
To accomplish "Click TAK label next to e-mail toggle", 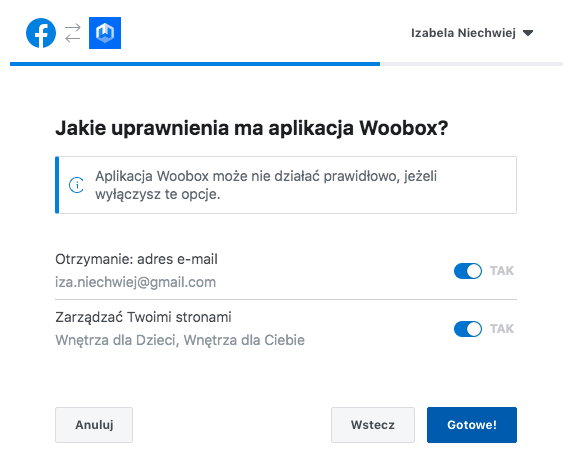I will tap(502, 271).
